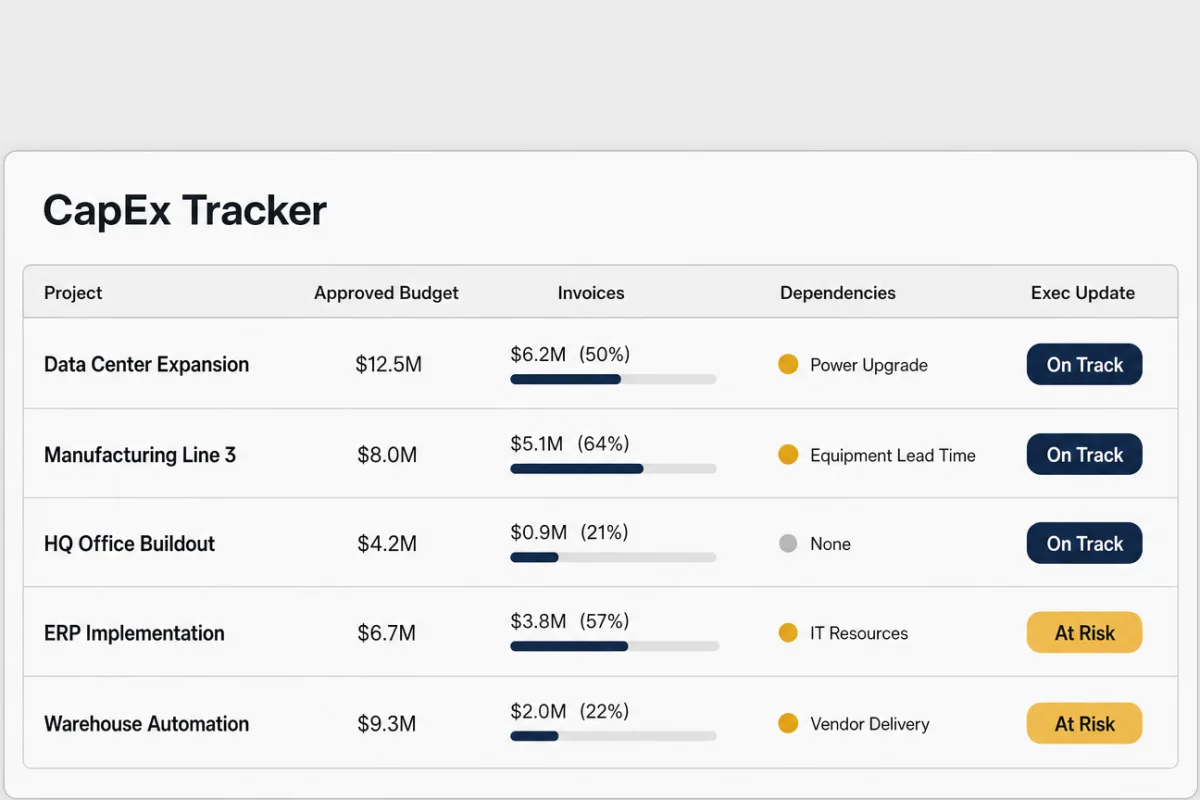Click ERP Implementation At Risk badge
This screenshot has width=1200, height=800.
pos(1084,633)
